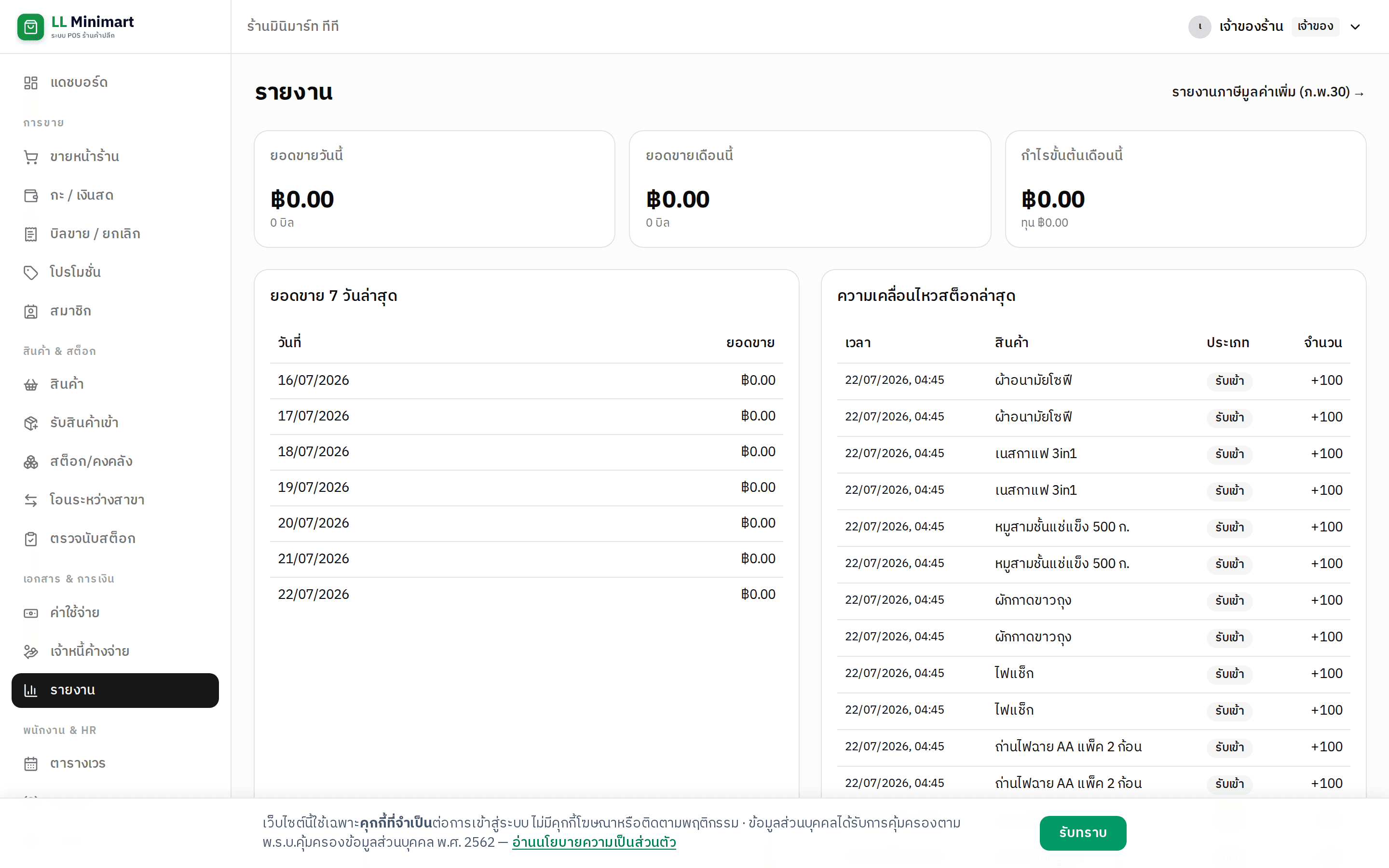
Task: Click the user avatar circle in header
Action: 1199,27
